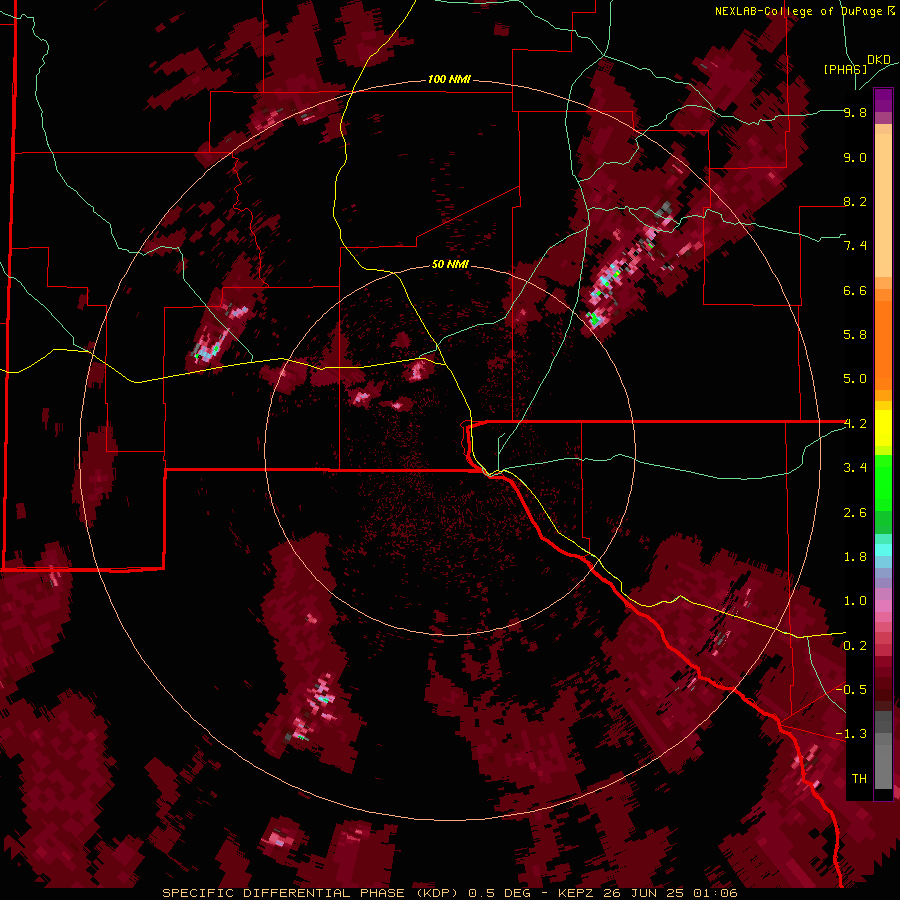Click the 7.4 value on color scale

click(x=855, y=246)
